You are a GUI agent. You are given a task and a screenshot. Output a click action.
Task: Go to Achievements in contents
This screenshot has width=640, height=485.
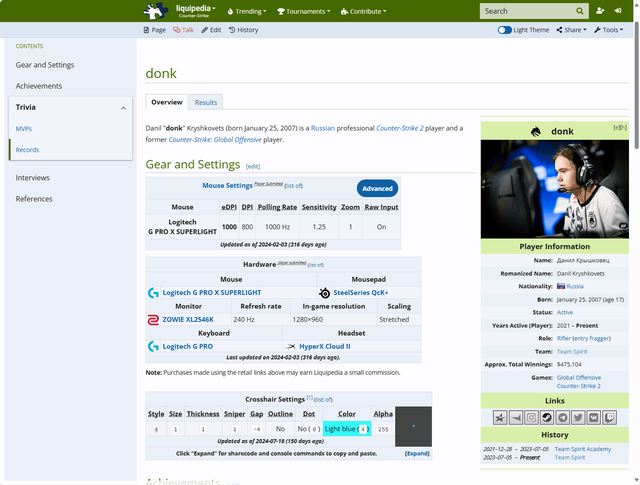(39, 86)
